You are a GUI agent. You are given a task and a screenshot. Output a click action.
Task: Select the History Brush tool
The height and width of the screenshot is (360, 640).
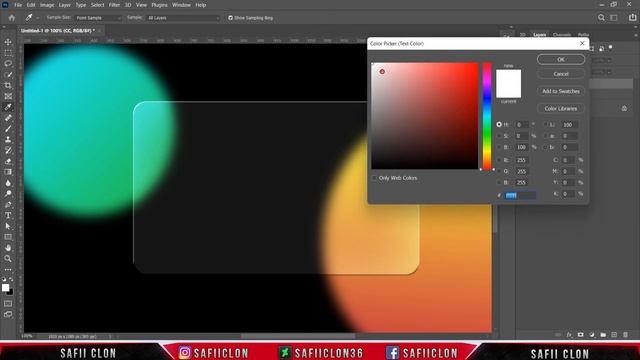coord(8,150)
